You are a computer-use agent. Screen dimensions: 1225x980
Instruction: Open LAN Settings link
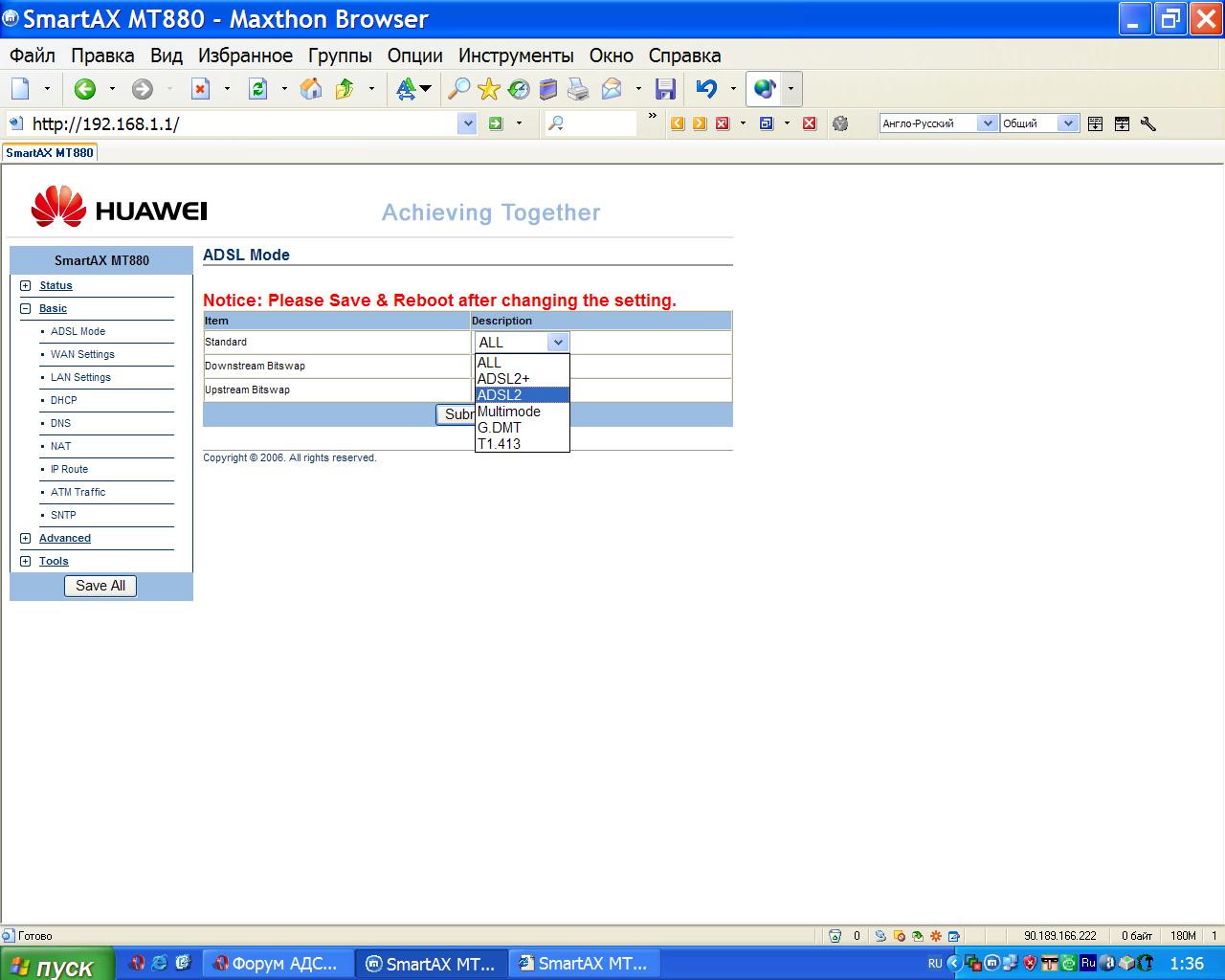80,377
